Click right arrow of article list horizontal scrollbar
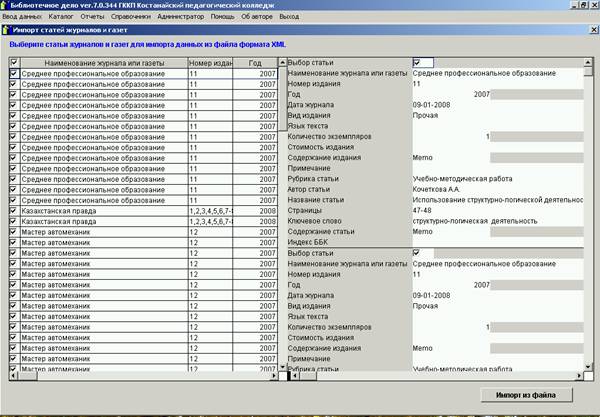The width and height of the screenshot is (600, 417). (x=274, y=376)
